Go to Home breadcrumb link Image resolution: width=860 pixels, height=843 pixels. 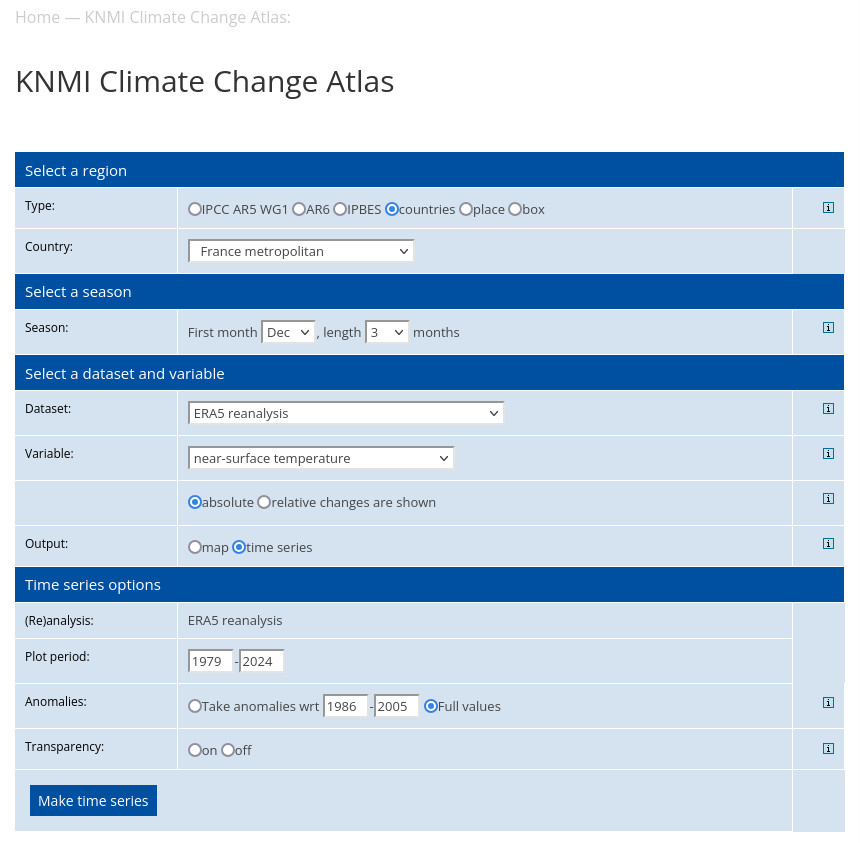coord(37,18)
